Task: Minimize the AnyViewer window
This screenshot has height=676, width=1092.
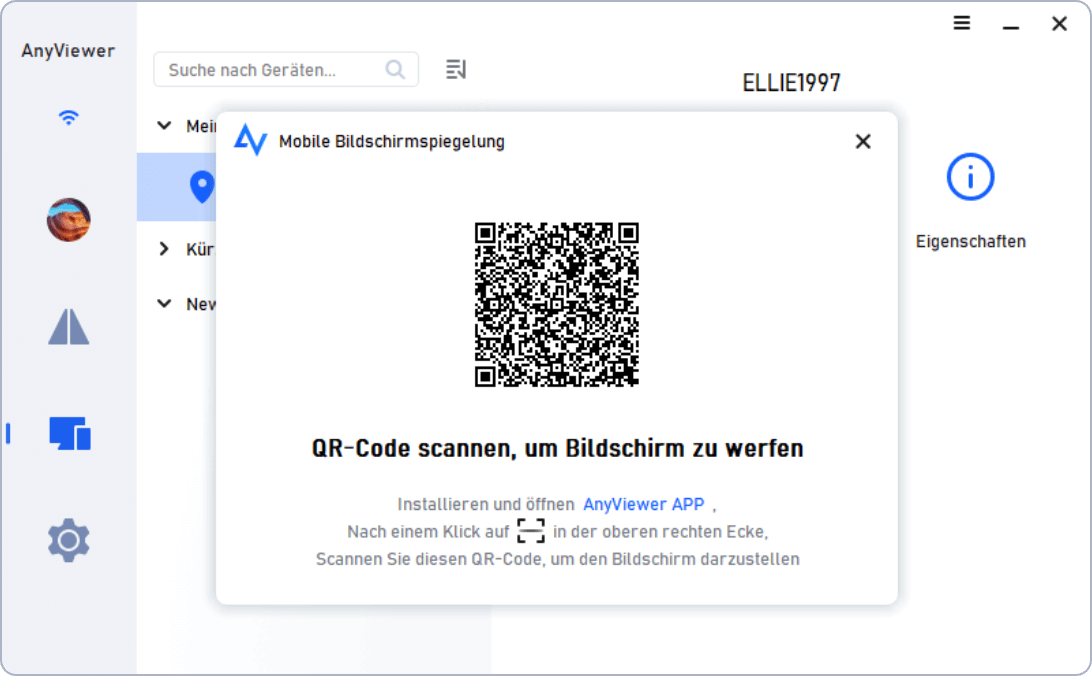Action: tap(1011, 26)
